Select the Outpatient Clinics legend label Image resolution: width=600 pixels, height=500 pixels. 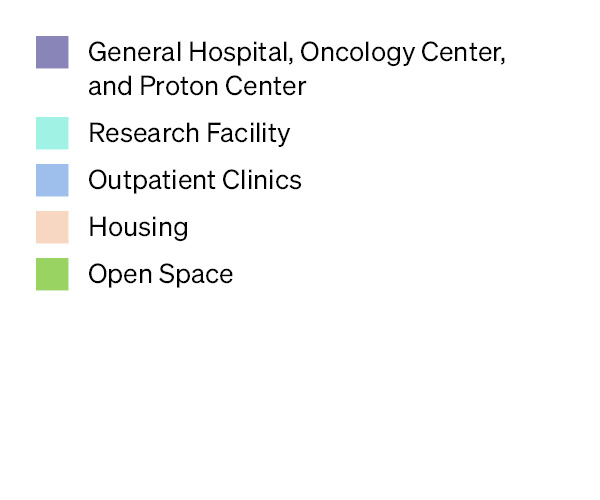click(x=195, y=180)
